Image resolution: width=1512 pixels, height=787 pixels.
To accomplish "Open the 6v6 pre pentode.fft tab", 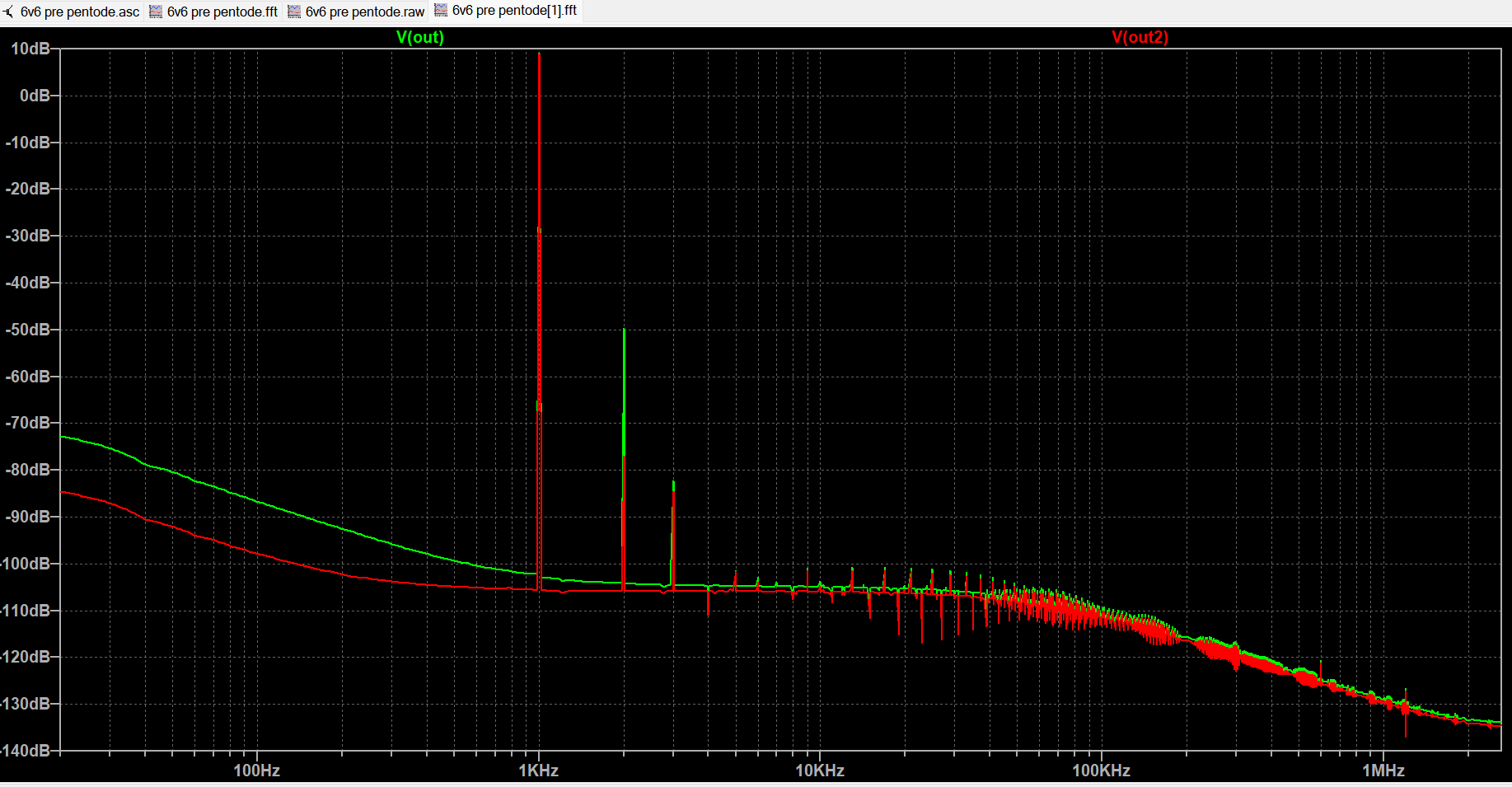I will click(x=213, y=12).
